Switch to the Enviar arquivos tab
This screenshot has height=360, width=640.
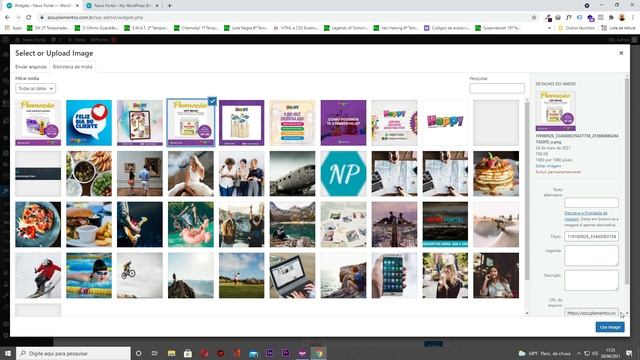click(x=31, y=67)
